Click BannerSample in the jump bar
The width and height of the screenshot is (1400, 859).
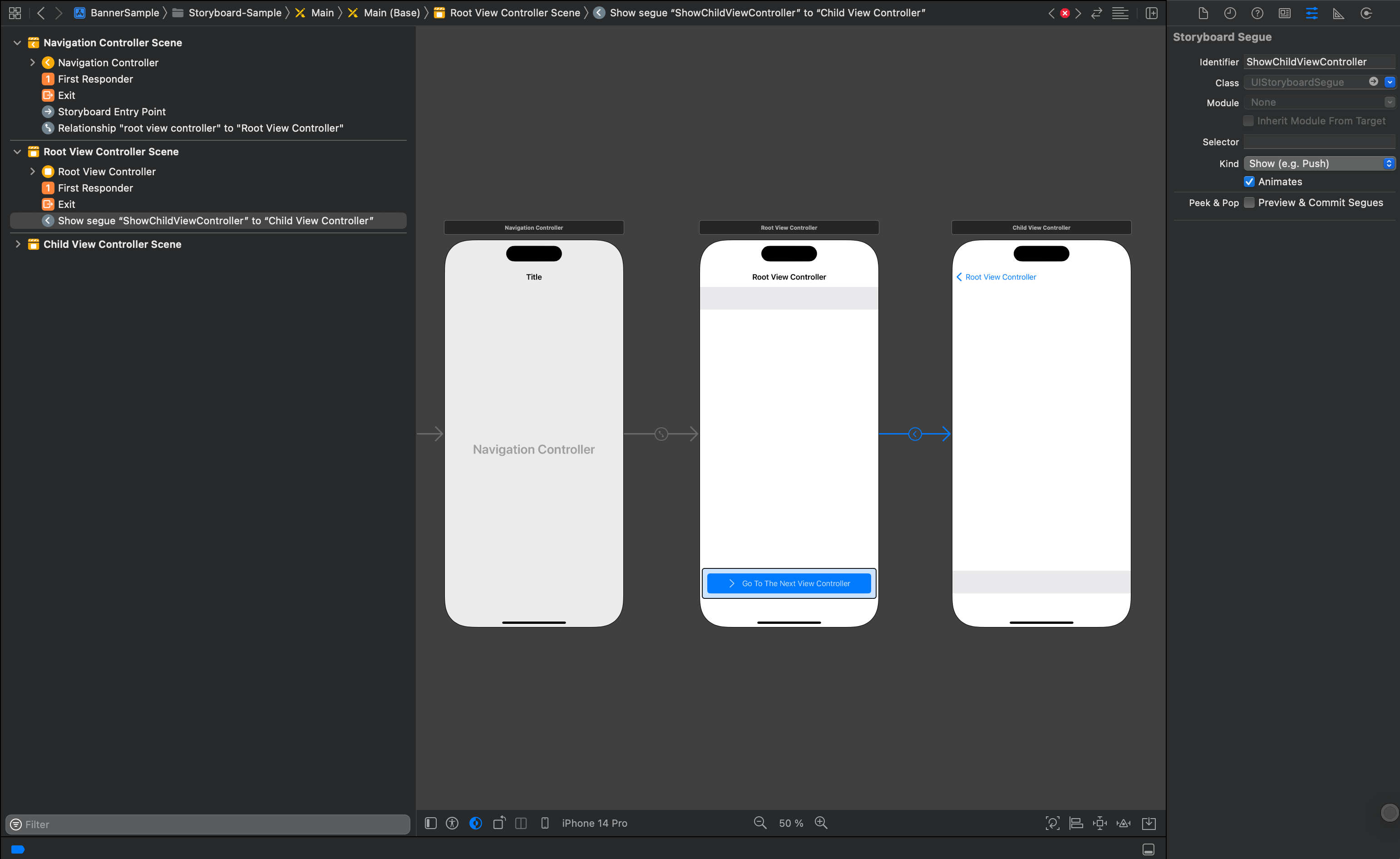(124, 13)
